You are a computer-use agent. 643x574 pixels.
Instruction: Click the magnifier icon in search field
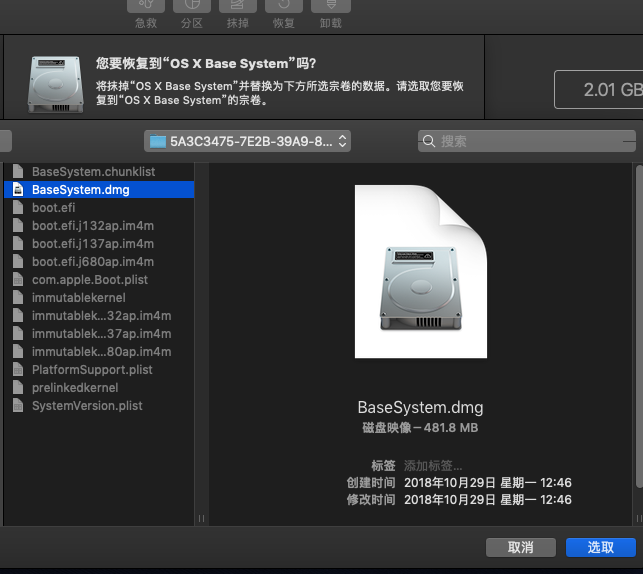tap(429, 141)
